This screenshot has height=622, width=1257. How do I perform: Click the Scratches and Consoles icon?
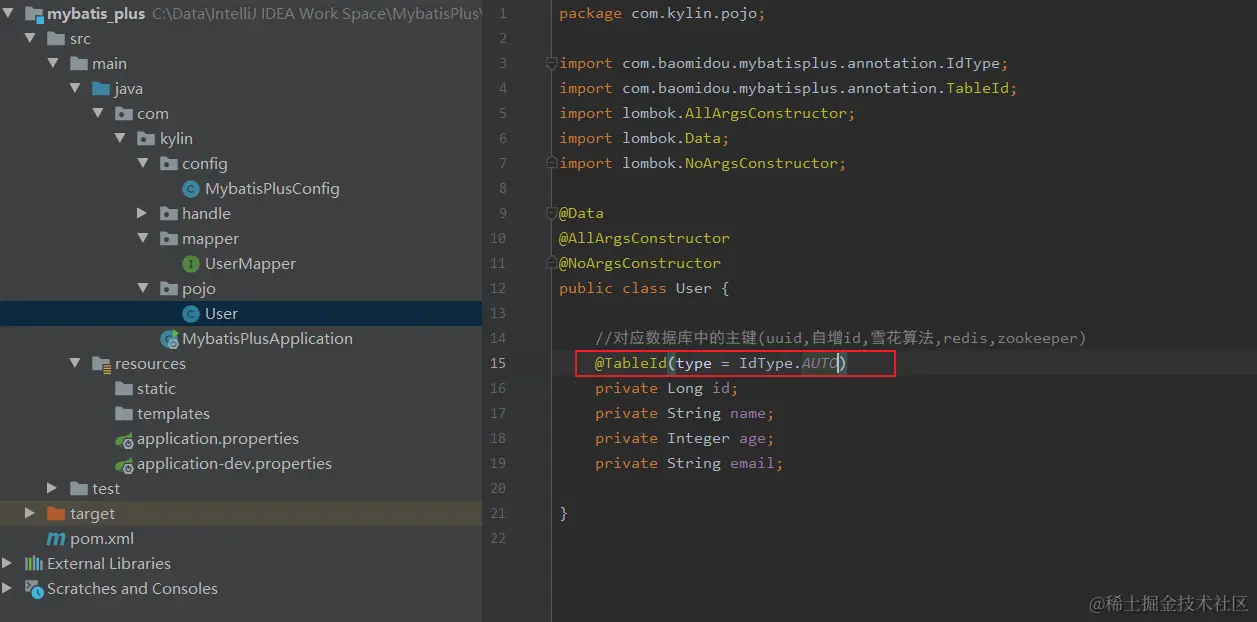(34, 589)
